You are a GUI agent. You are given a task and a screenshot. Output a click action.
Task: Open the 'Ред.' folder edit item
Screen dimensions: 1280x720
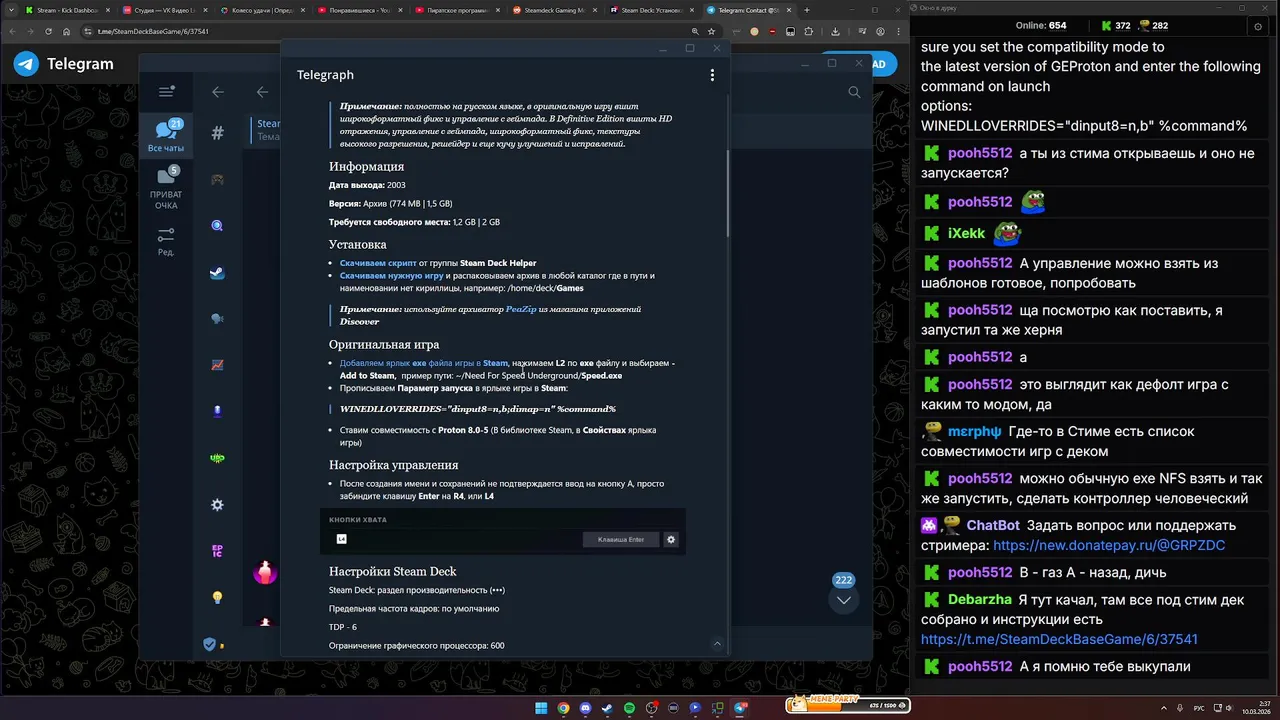(x=166, y=241)
